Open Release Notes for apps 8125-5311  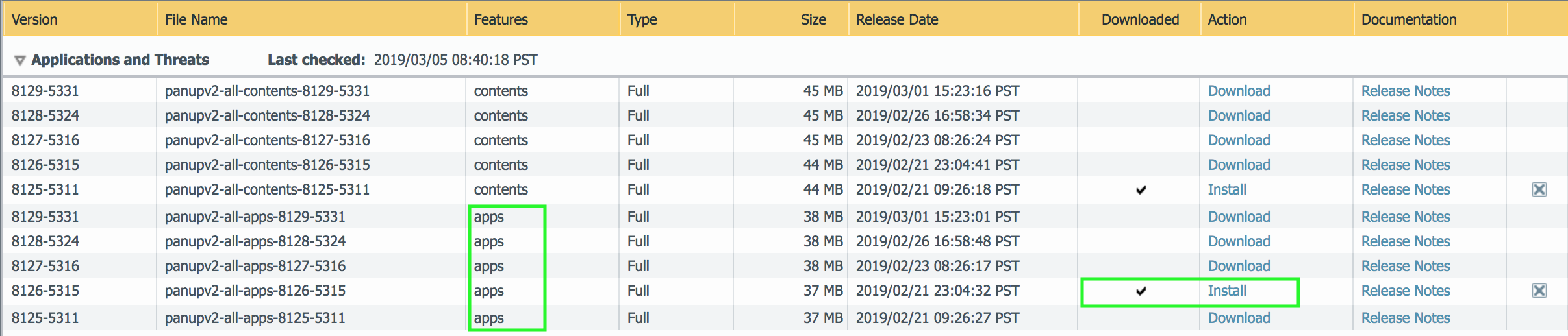1405,318
